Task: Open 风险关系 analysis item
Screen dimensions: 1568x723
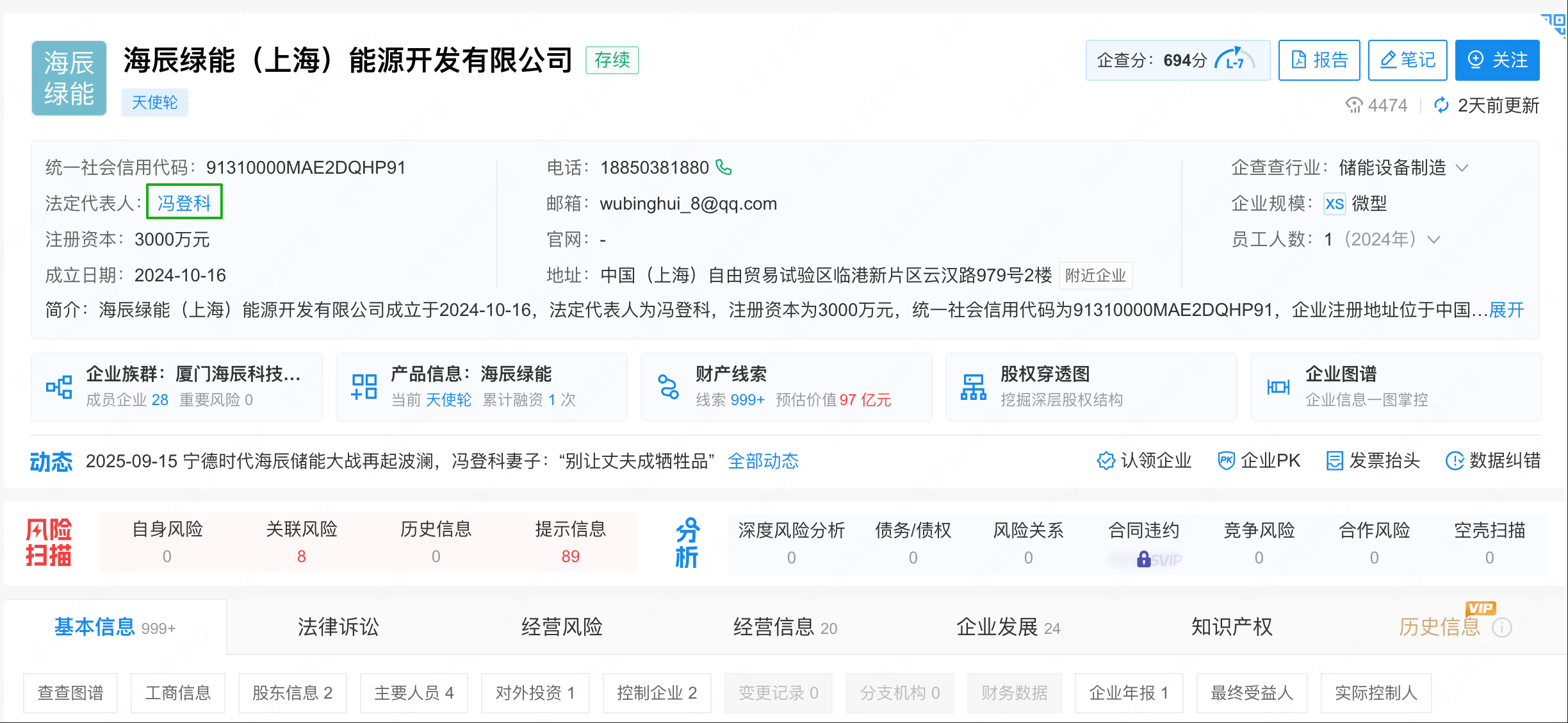Action: coord(1029,544)
